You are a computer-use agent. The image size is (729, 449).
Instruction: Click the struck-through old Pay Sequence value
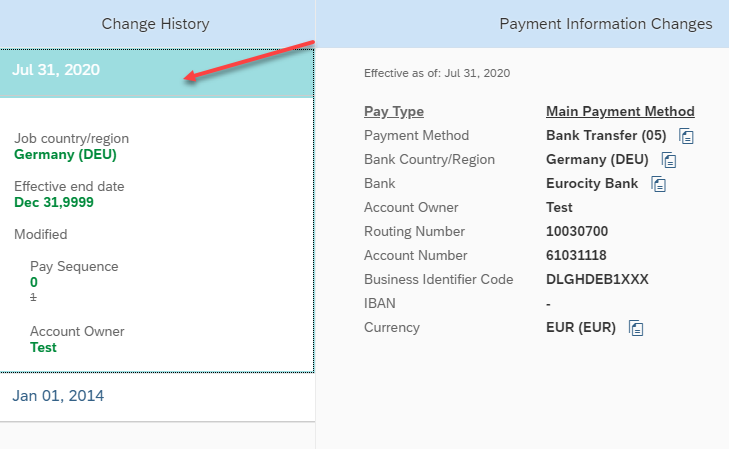(33, 297)
